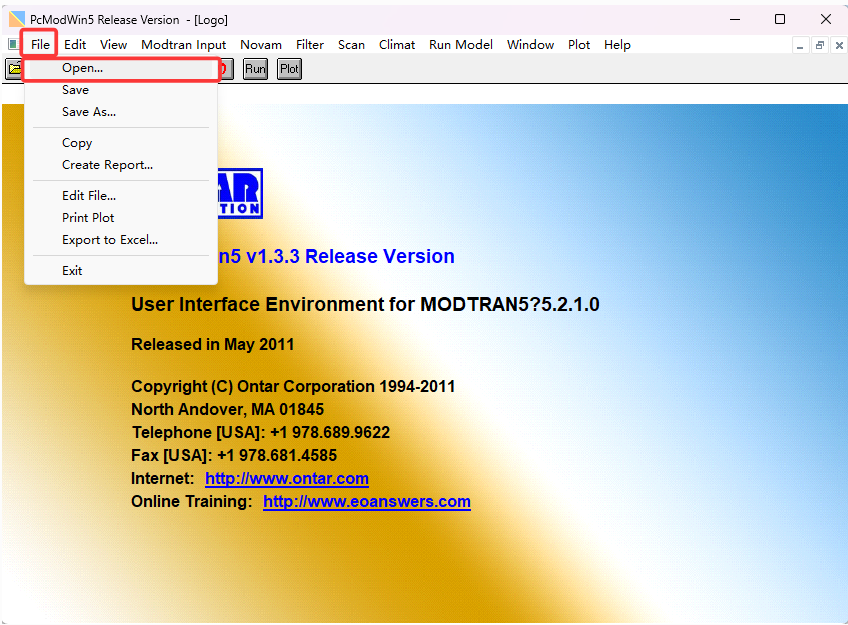Close the Logo child window

(x=839, y=45)
